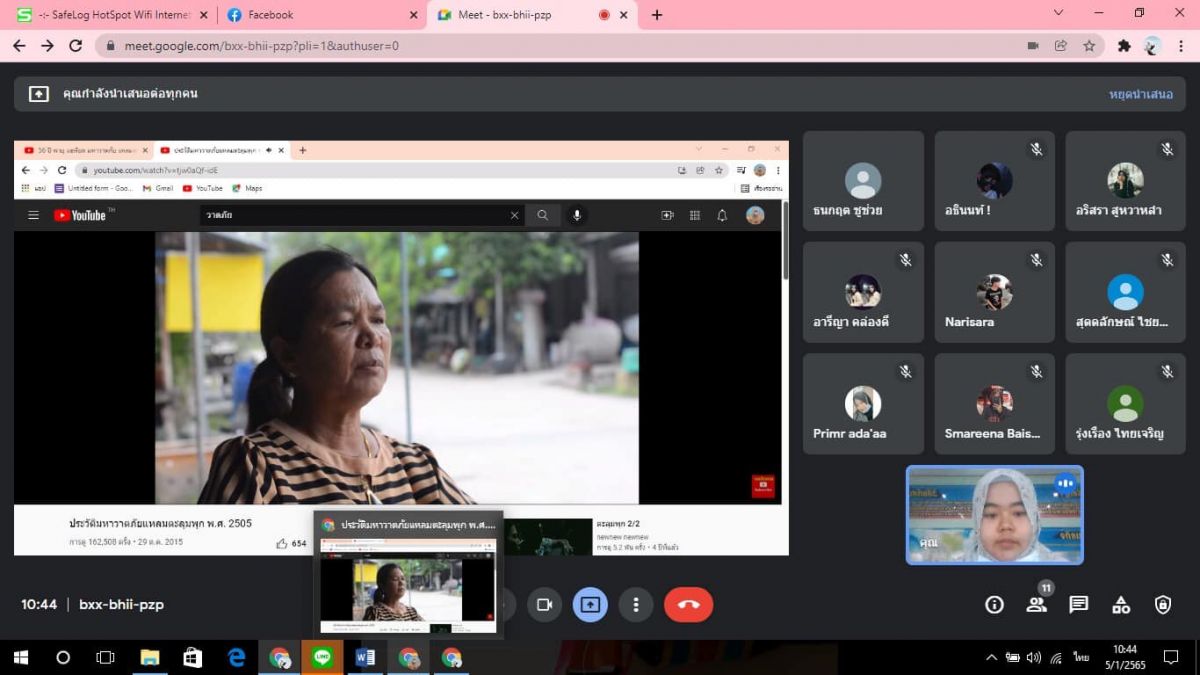Screen dimensions: 1200x675
Task: Open the chat with everyone panel
Action: coord(1078,604)
